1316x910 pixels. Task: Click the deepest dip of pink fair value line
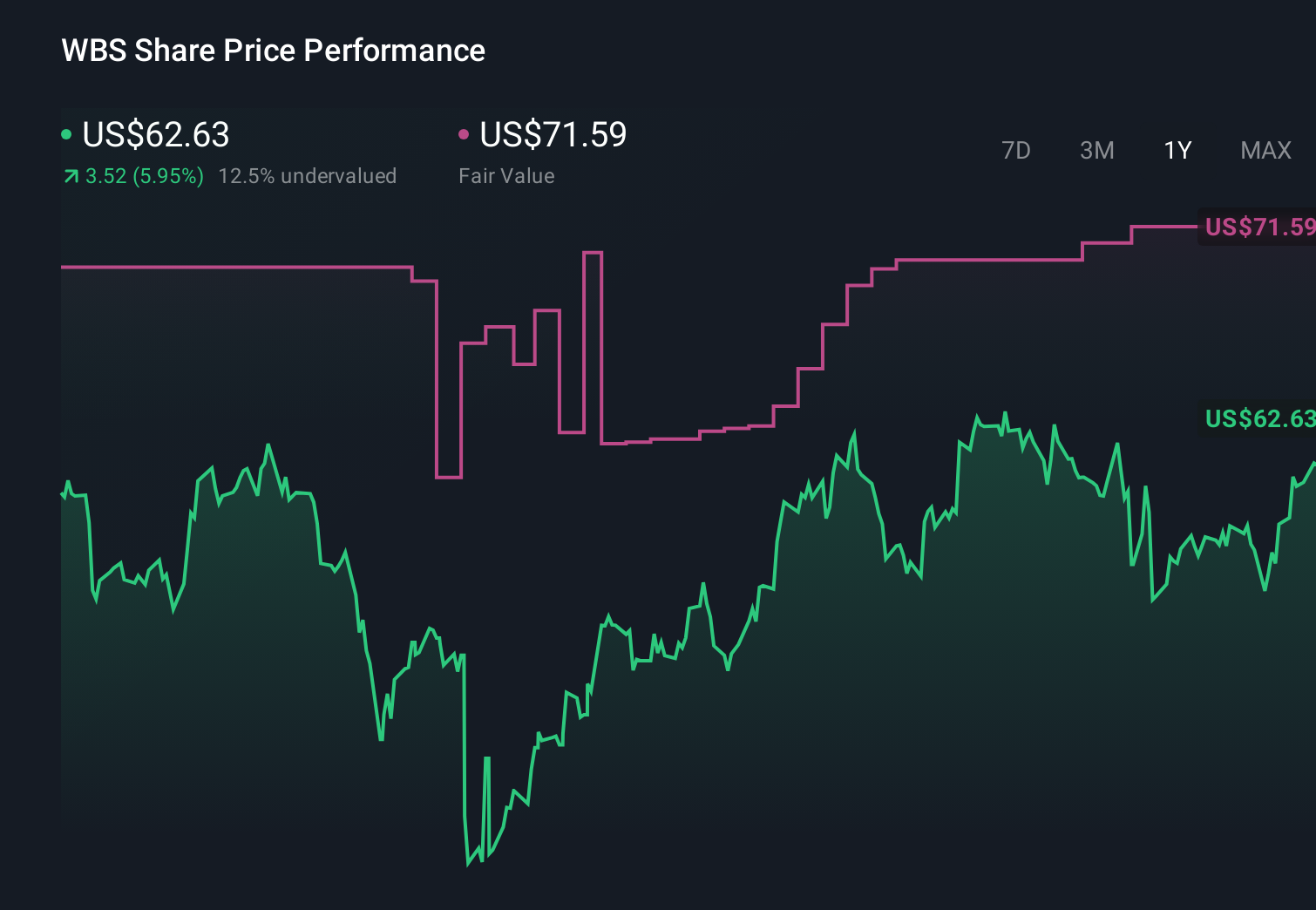point(449,477)
